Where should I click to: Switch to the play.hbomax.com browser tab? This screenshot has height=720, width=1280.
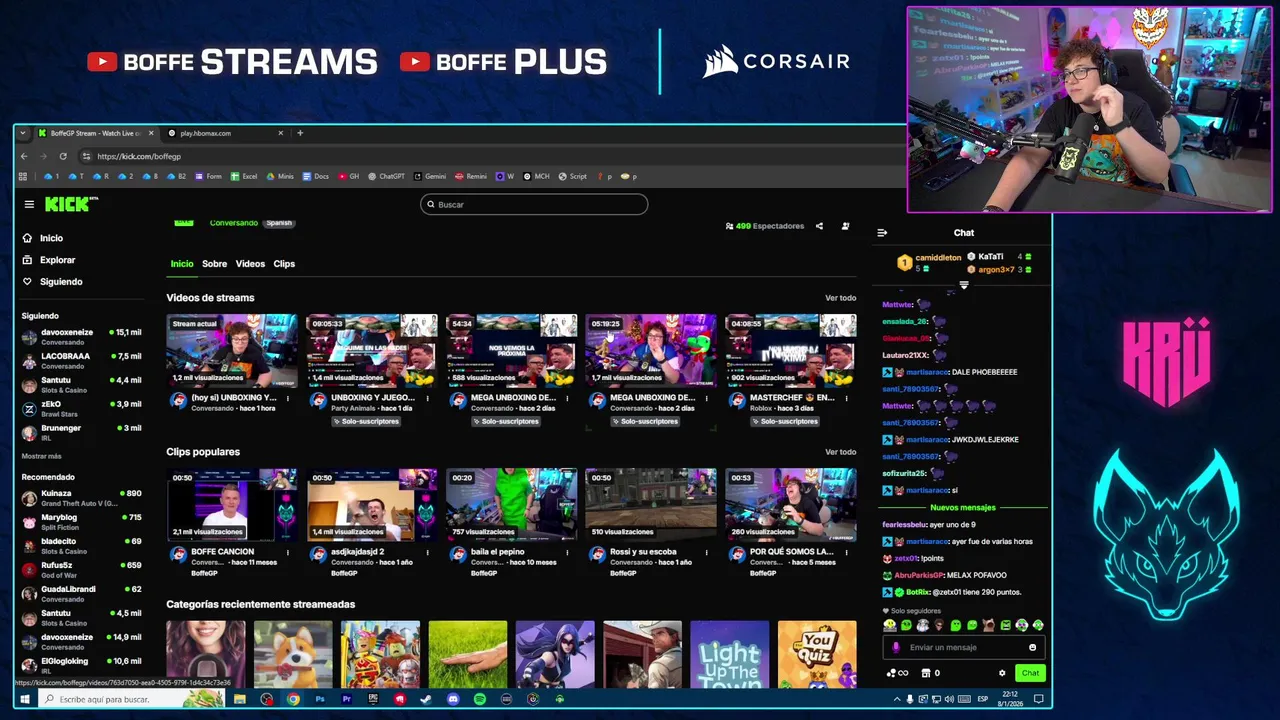tap(224, 133)
